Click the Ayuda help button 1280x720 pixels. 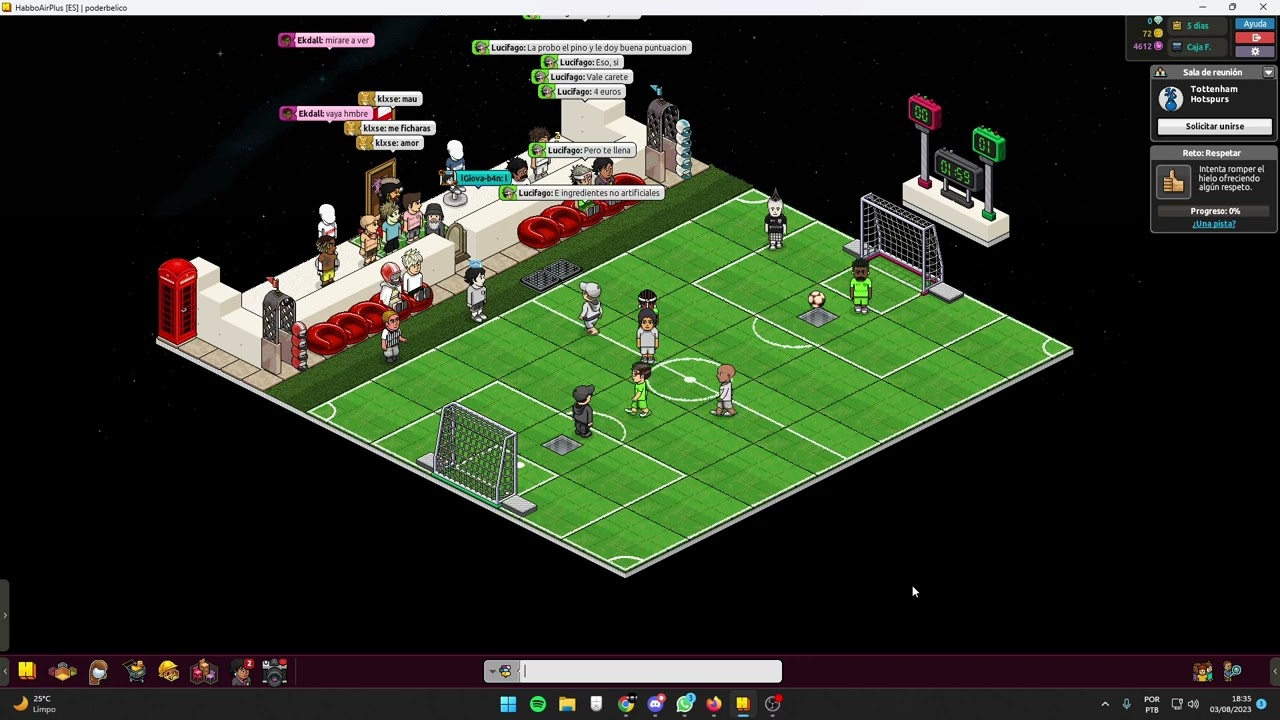(x=1255, y=24)
